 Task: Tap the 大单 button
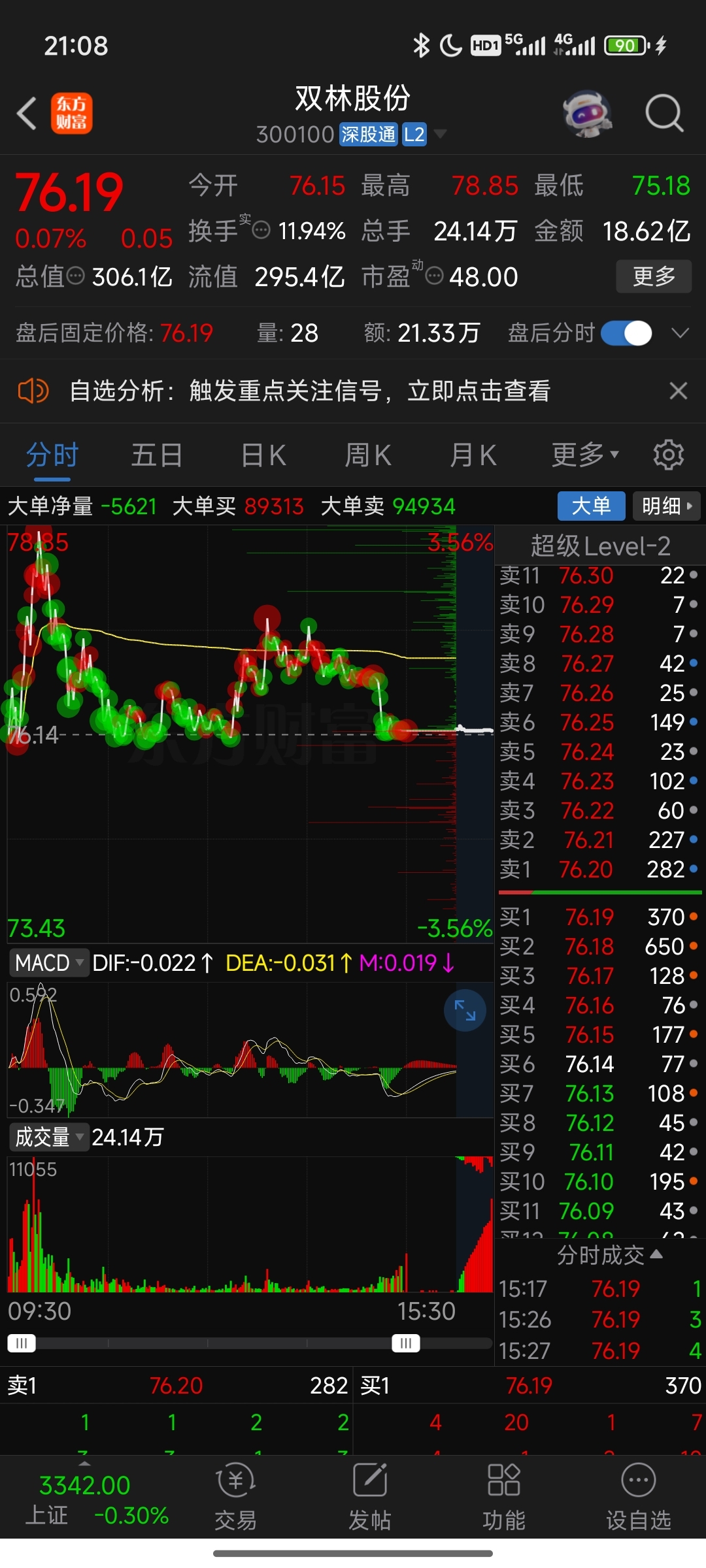coord(591,506)
